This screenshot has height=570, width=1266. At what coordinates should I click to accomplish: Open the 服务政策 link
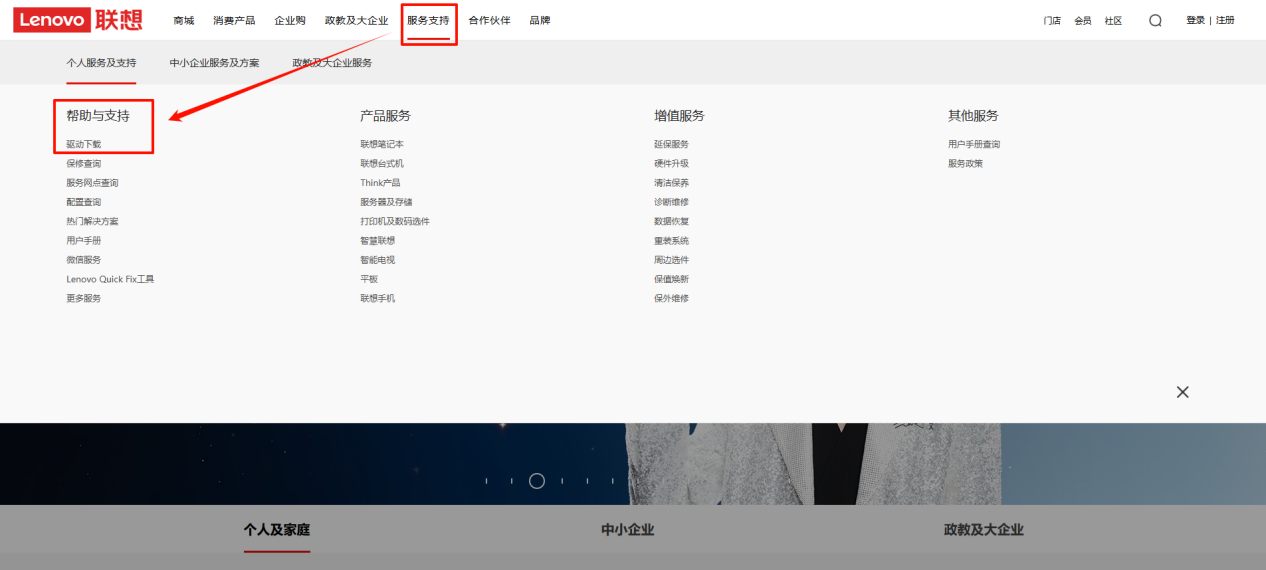click(x=966, y=163)
